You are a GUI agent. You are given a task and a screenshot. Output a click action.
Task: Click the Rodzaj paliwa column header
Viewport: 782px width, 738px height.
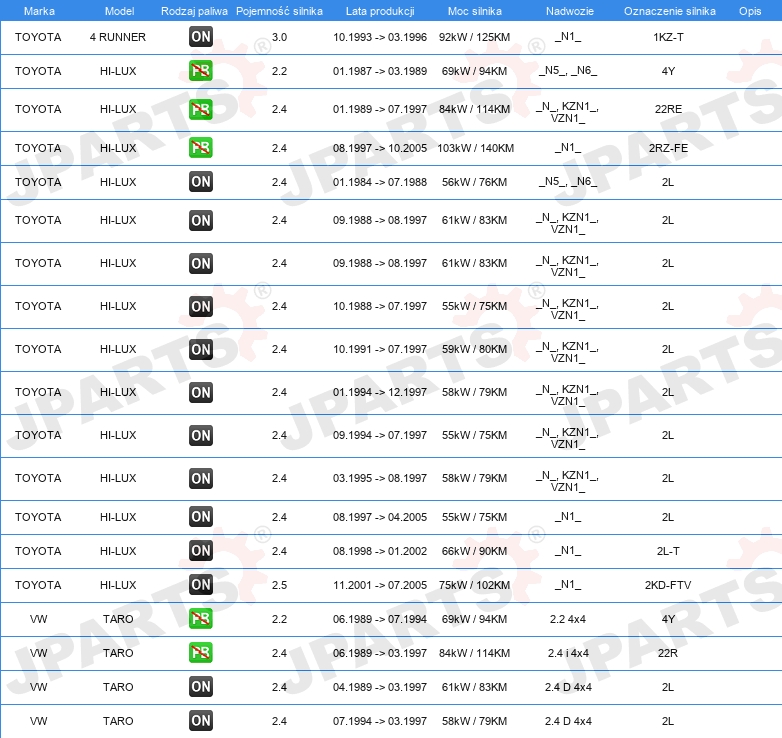point(194,11)
